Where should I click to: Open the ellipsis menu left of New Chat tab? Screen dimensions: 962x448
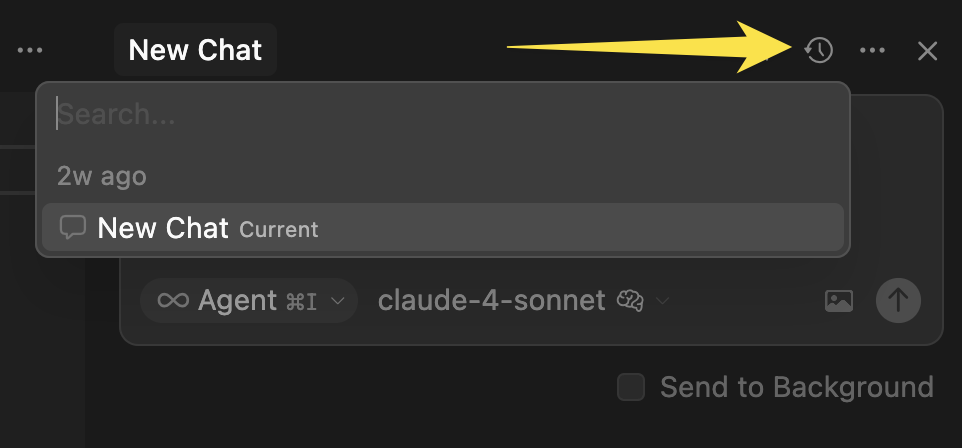point(30,50)
